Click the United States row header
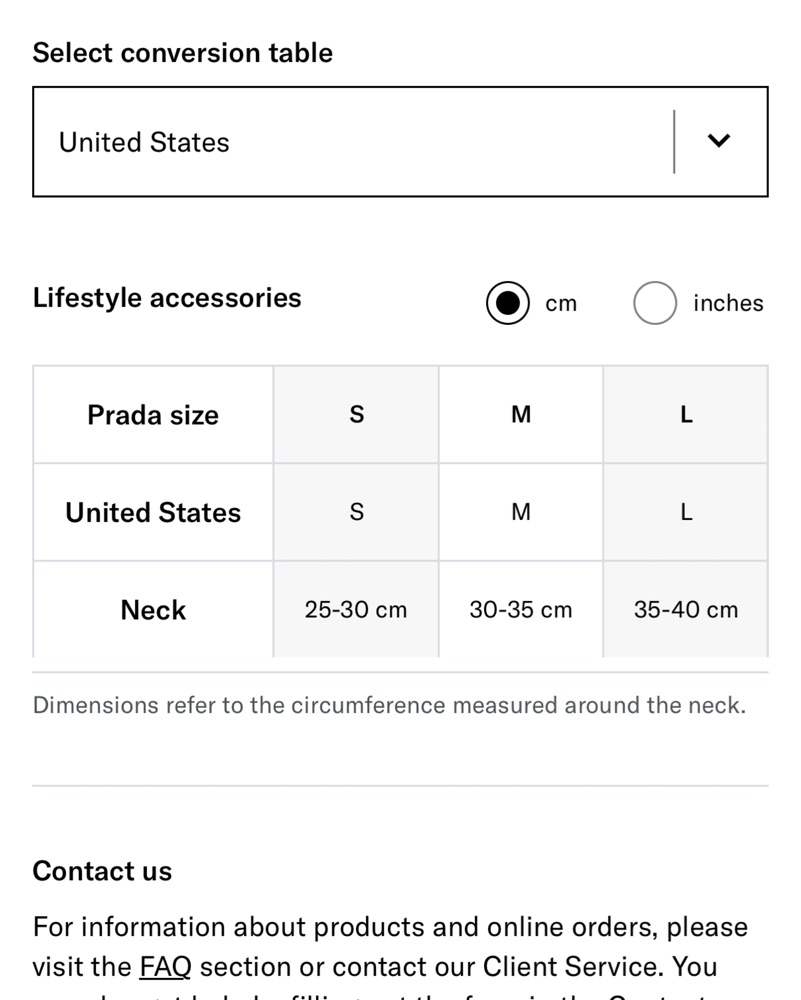The image size is (801, 1000). (153, 512)
